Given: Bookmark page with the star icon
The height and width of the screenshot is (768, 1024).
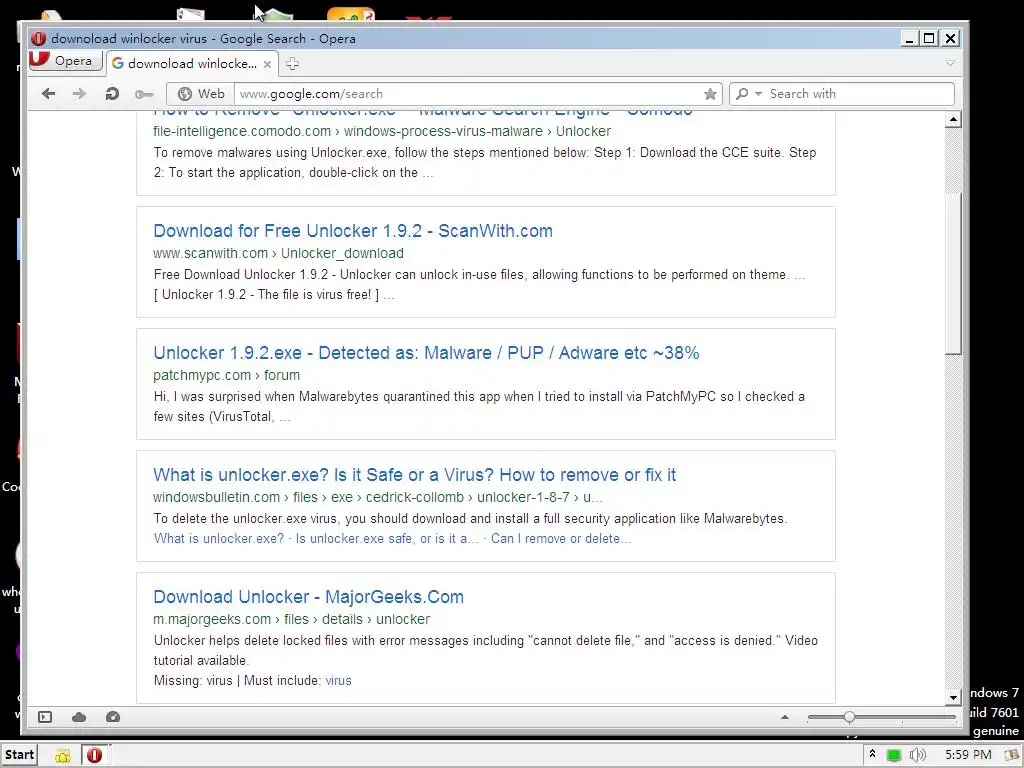Looking at the screenshot, I should click(x=711, y=94).
